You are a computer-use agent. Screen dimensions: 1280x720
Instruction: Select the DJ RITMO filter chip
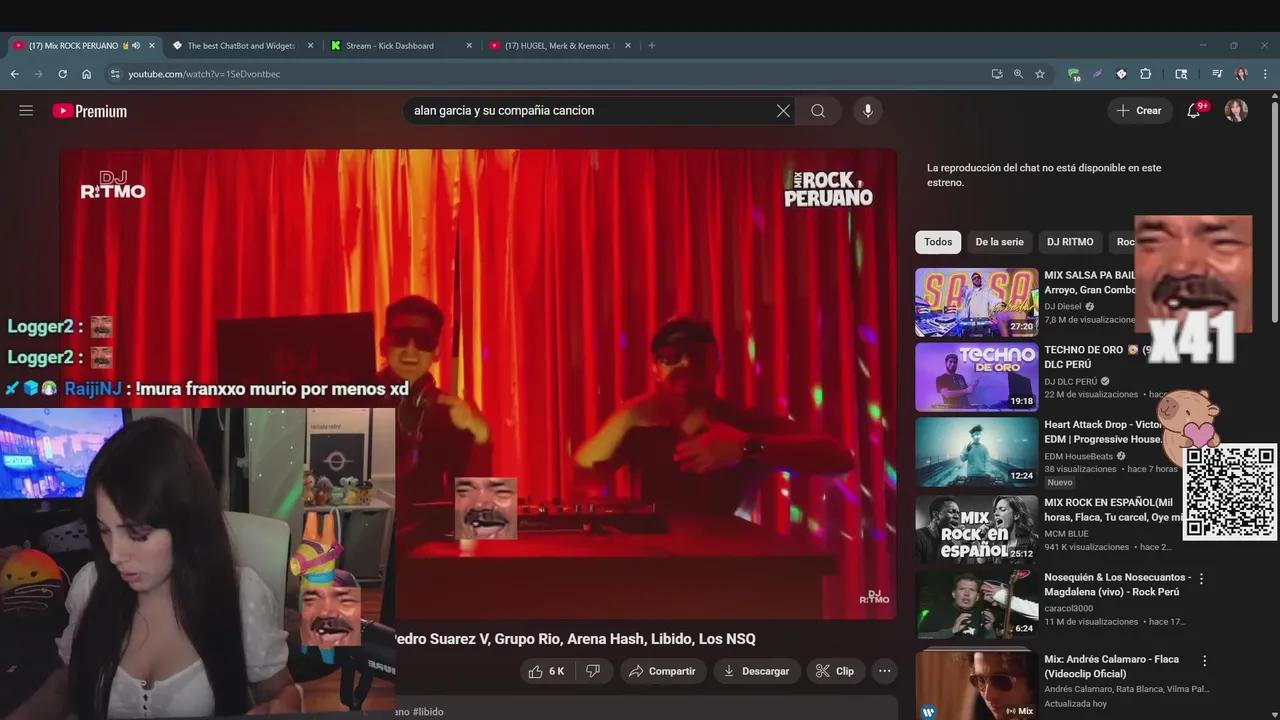click(x=1070, y=242)
